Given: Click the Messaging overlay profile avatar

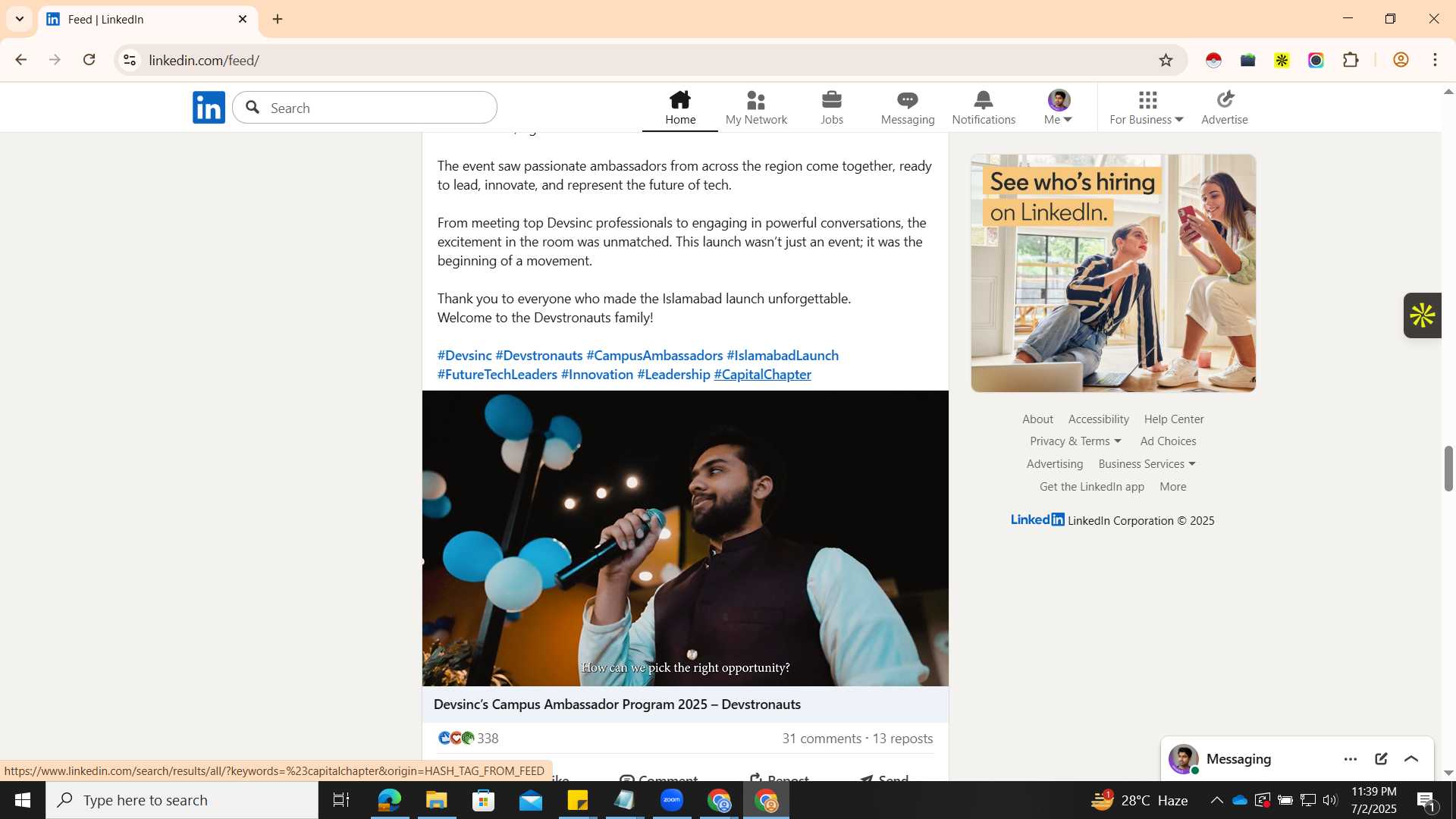Looking at the screenshot, I should tap(1183, 759).
